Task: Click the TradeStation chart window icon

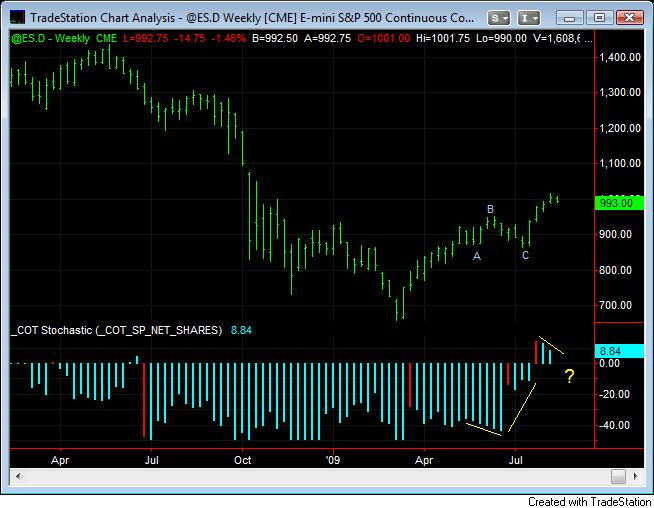Action: tap(17, 18)
